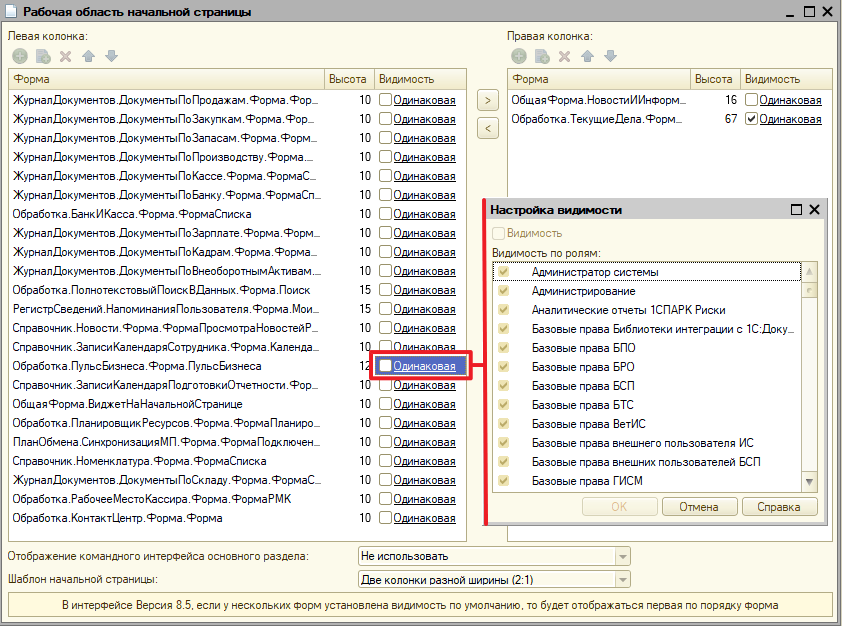
Task: Select row Обработка.РабочееМестоКассира.Форма.ФормаРМК
Action: click(152, 499)
